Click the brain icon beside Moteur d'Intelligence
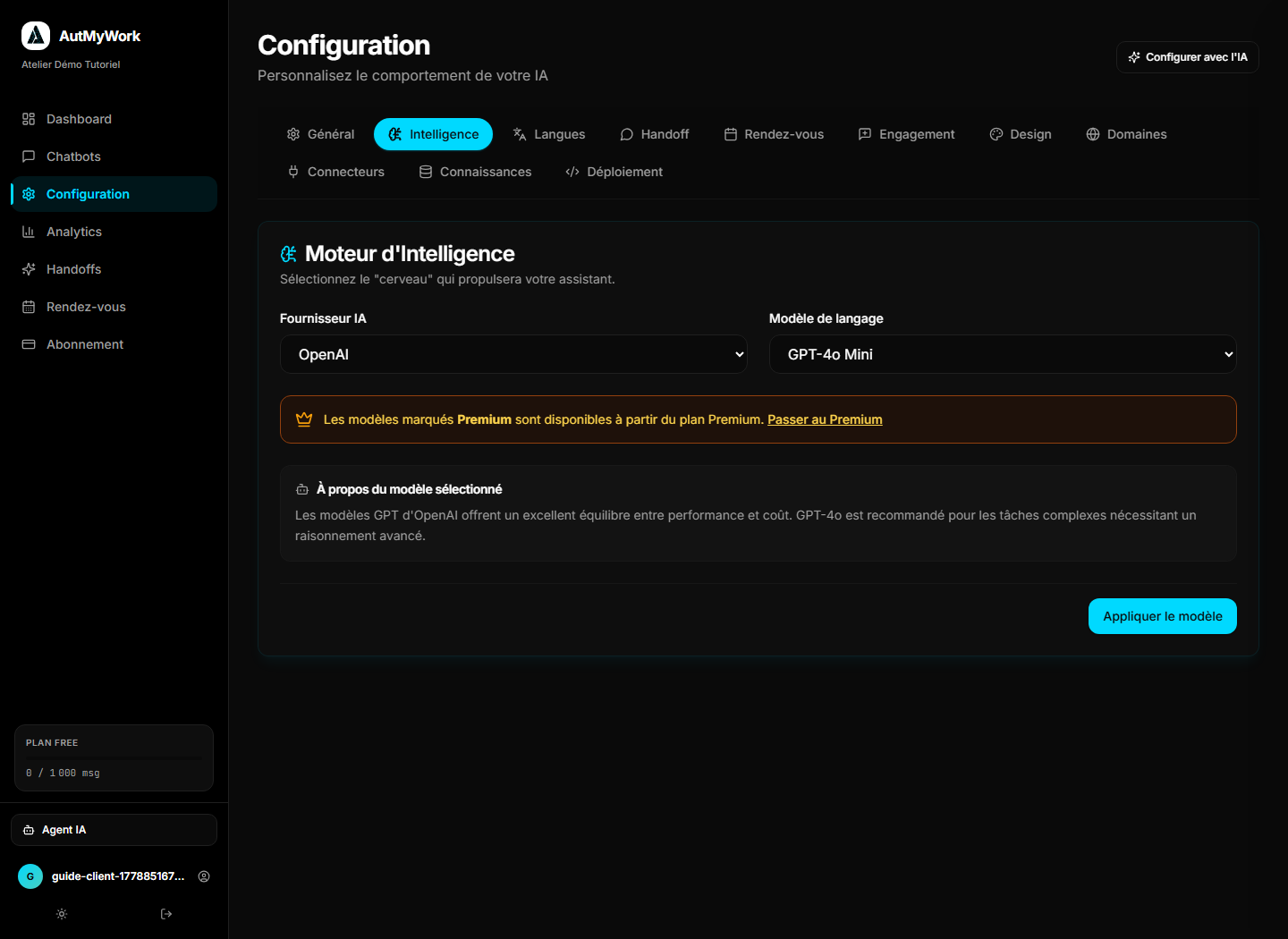This screenshot has height=939, width=1288. click(x=288, y=254)
